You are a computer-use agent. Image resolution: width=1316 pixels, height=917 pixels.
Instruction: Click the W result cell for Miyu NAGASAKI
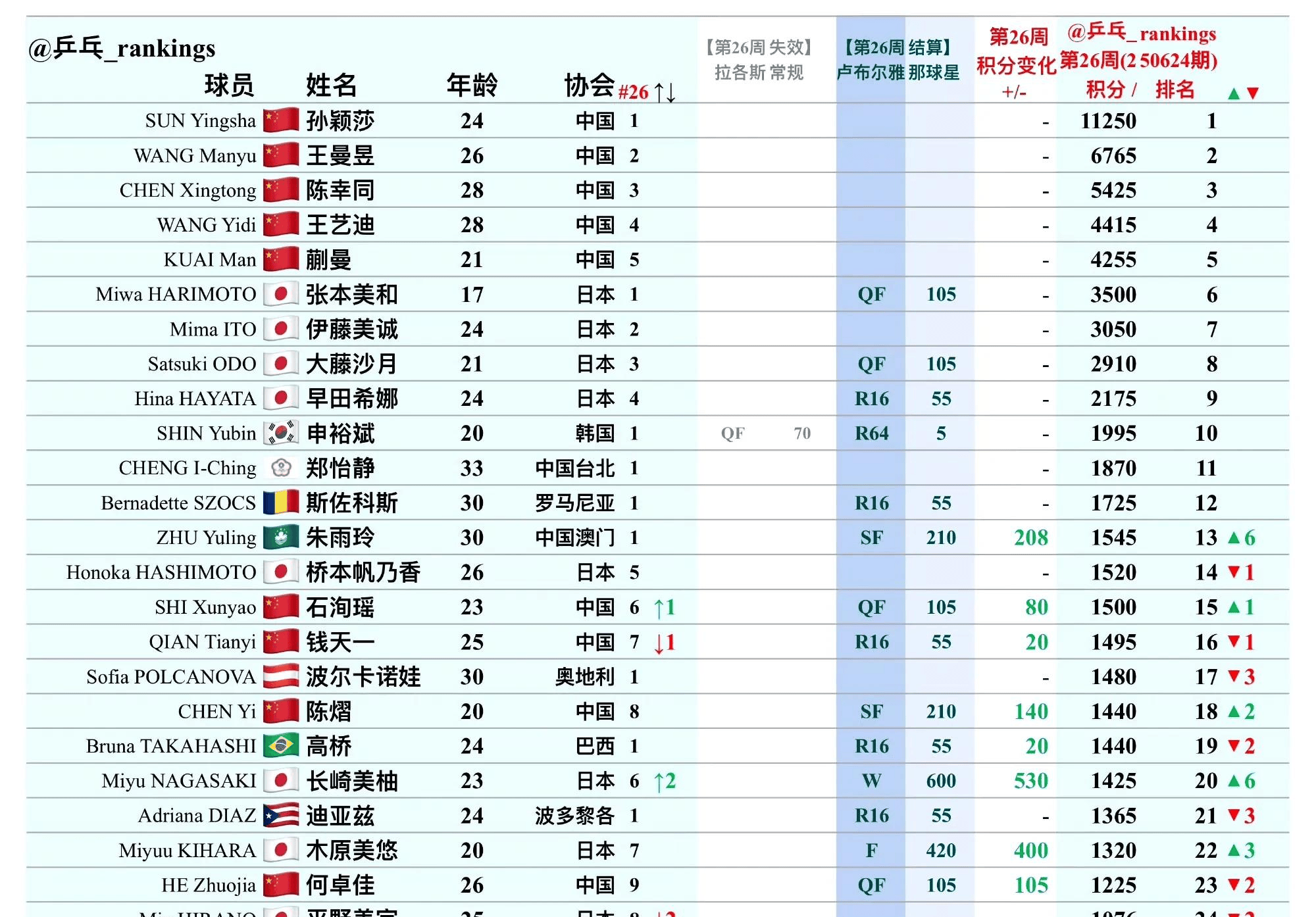pos(872,781)
